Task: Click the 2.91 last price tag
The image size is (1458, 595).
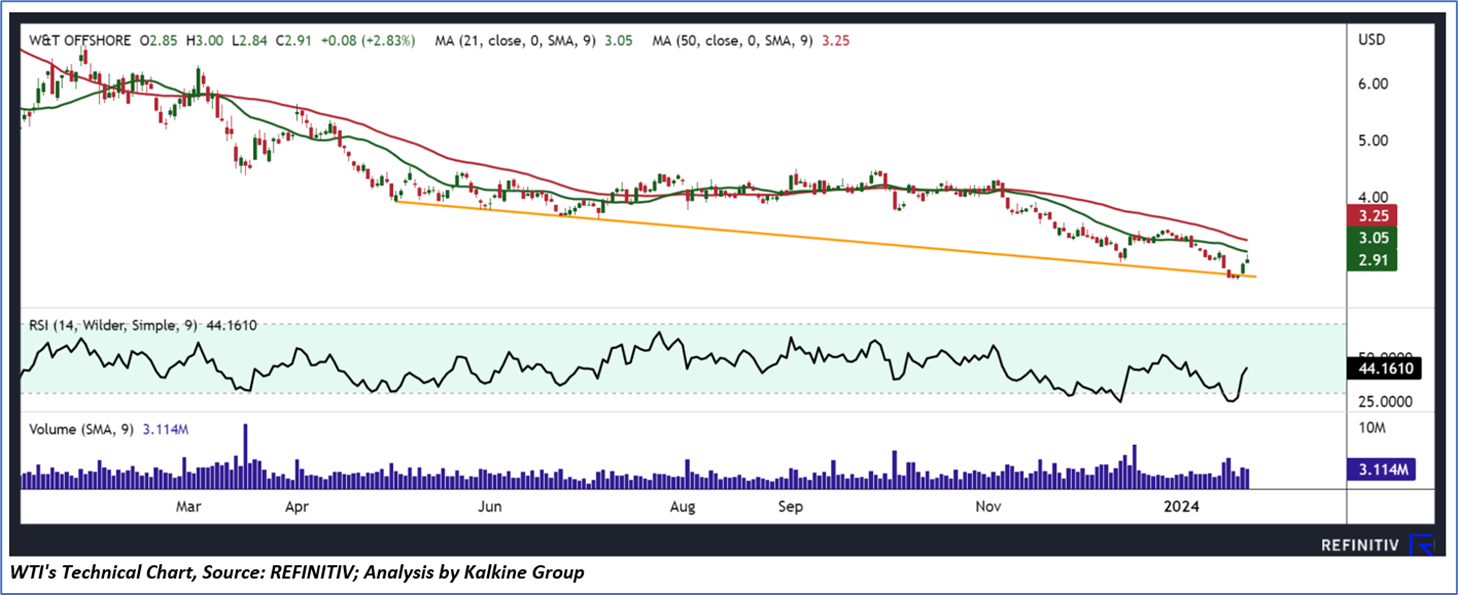Action: coord(1372,260)
